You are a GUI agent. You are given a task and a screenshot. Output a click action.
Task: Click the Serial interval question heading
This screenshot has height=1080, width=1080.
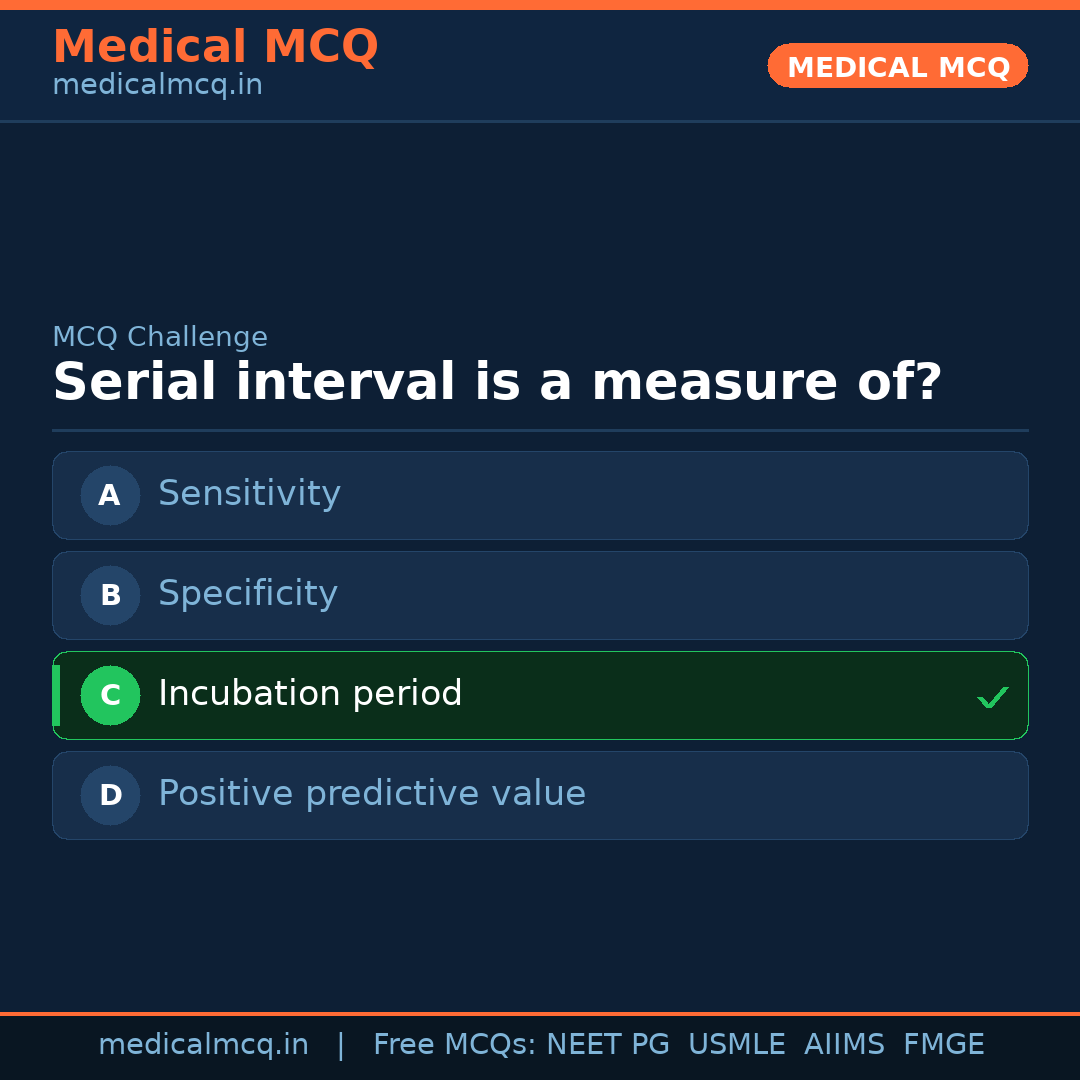click(x=497, y=383)
